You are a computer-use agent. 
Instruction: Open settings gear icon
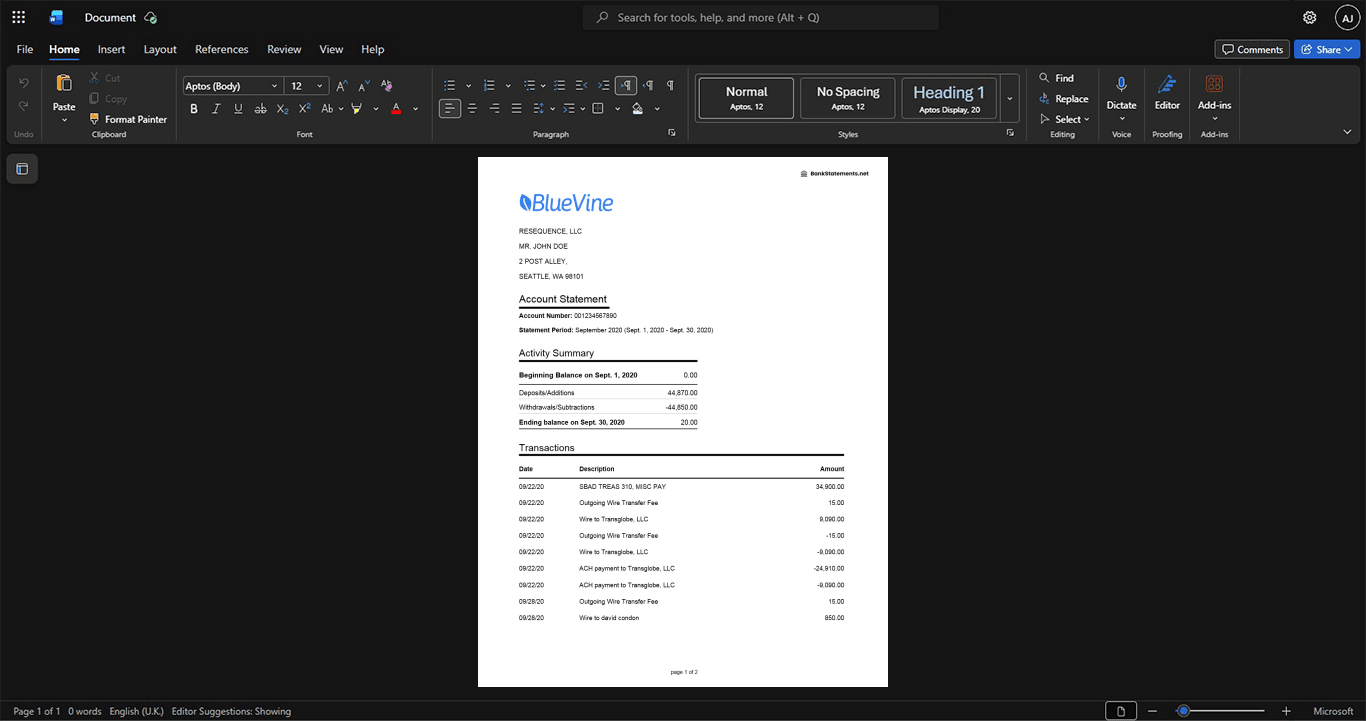[x=1310, y=17]
